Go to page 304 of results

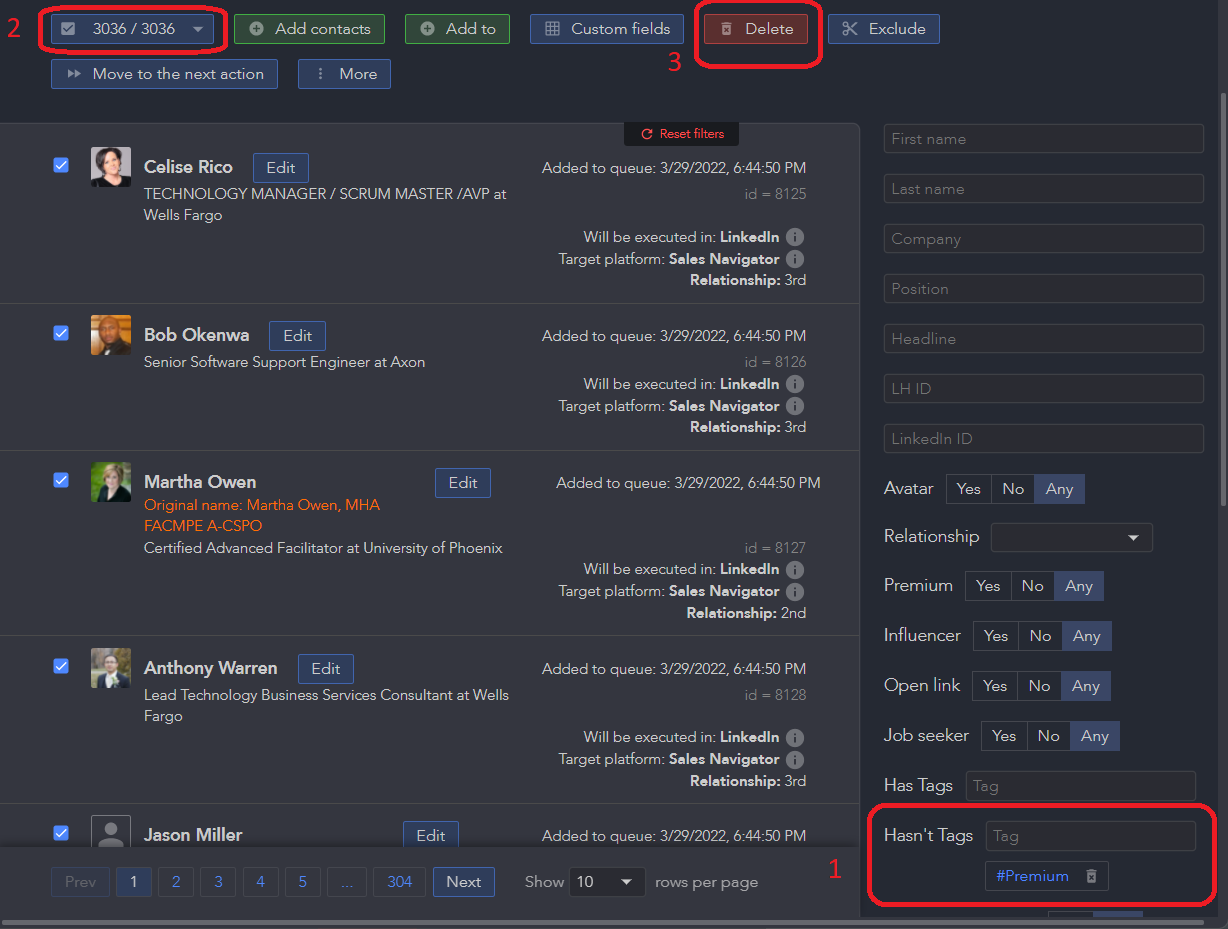click(399, 881)
